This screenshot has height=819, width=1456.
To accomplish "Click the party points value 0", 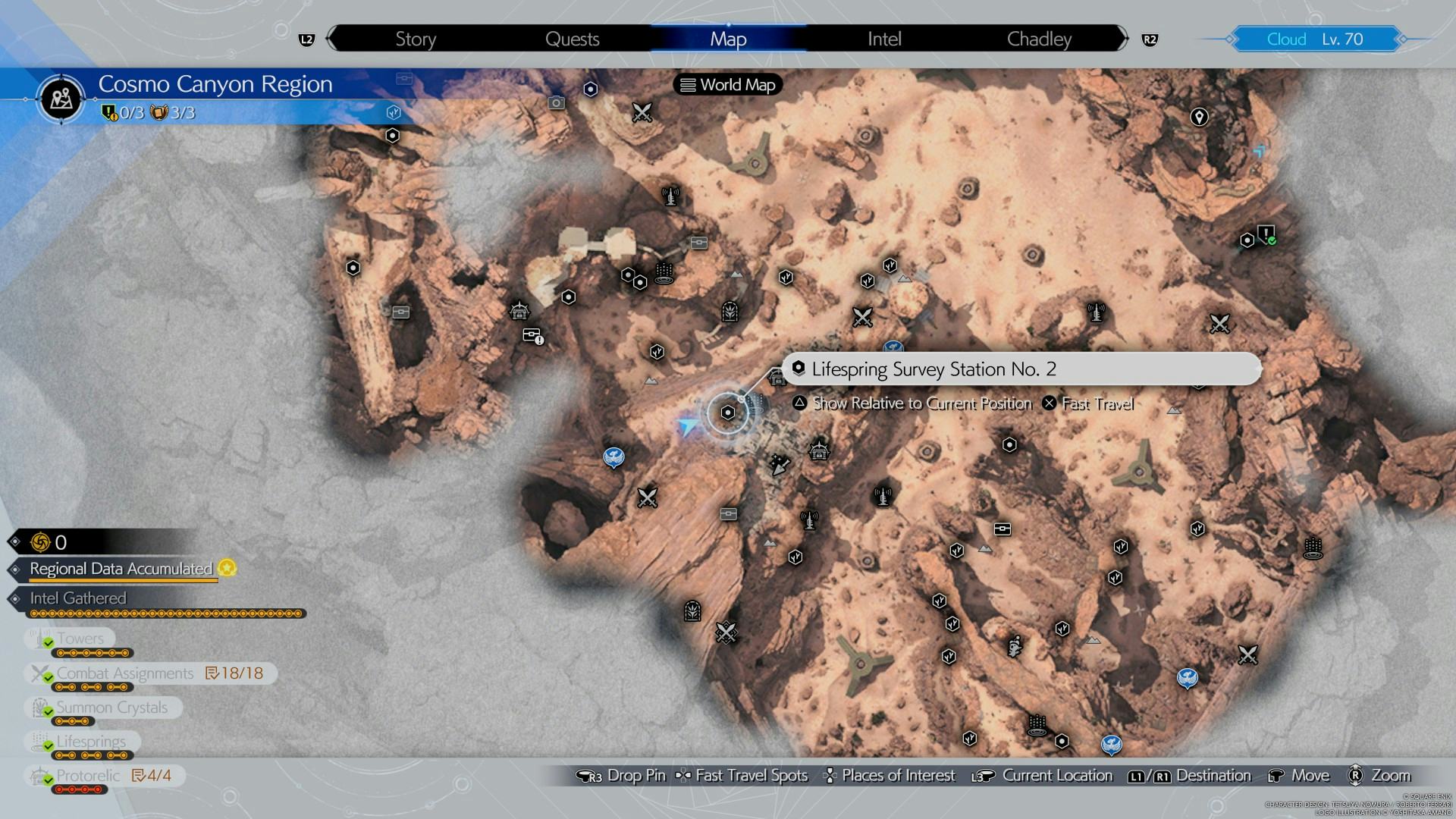I will (61, 542).
